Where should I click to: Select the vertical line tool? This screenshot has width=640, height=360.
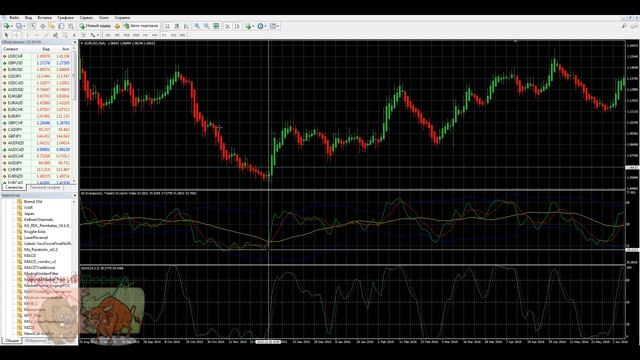tap(27, 35)
